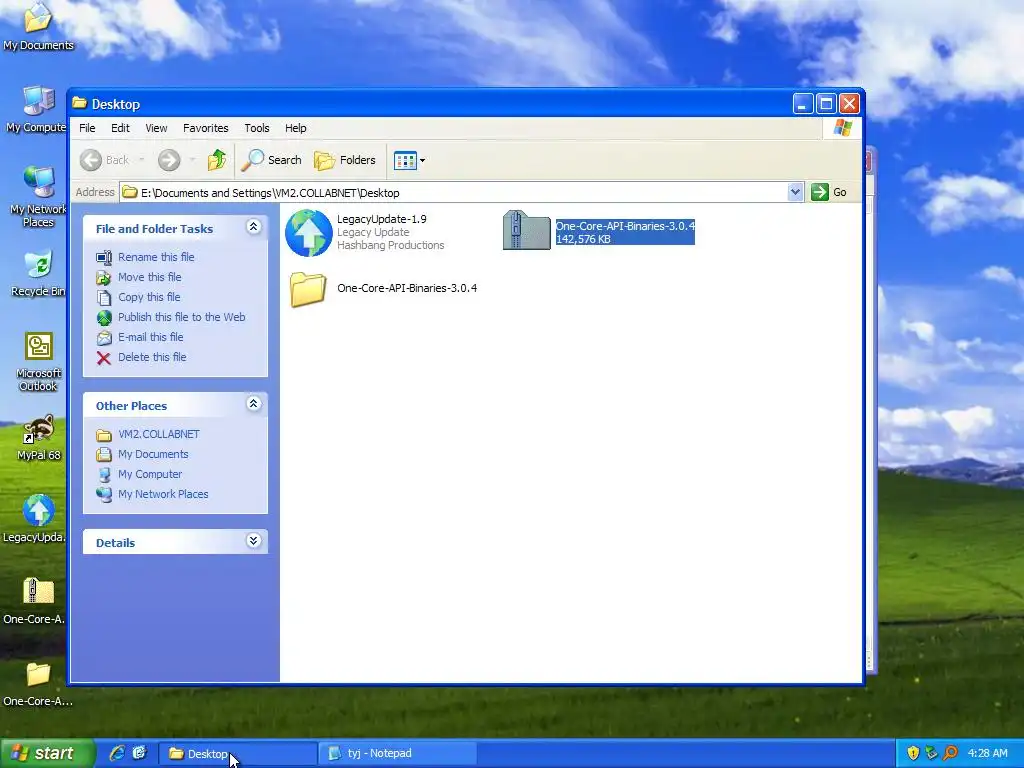Launch Outlook Express from quick launch
1024x768 pixels.
139,753
